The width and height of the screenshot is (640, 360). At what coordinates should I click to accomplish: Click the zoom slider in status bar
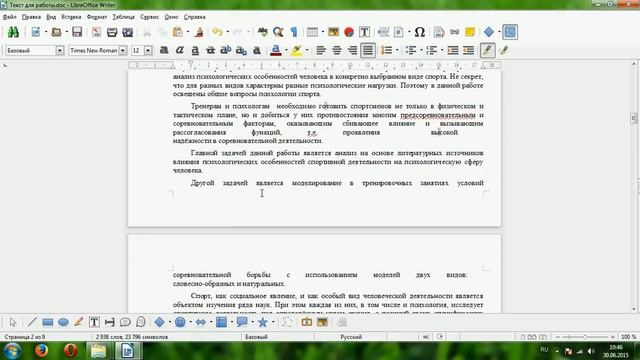(585, 337)
